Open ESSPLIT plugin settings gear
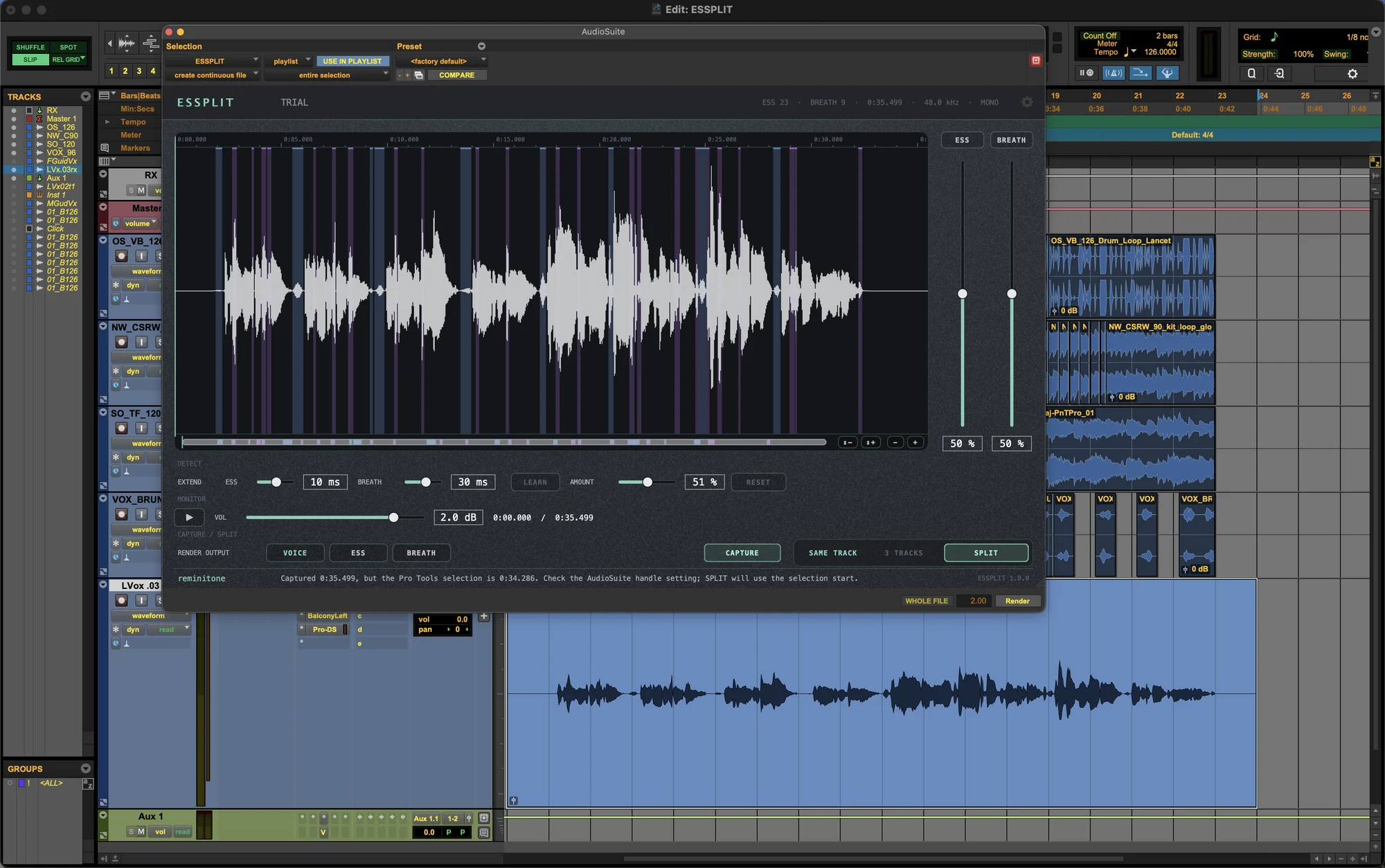Viewport: 1385px width, 868px height. coord(1027,102)
